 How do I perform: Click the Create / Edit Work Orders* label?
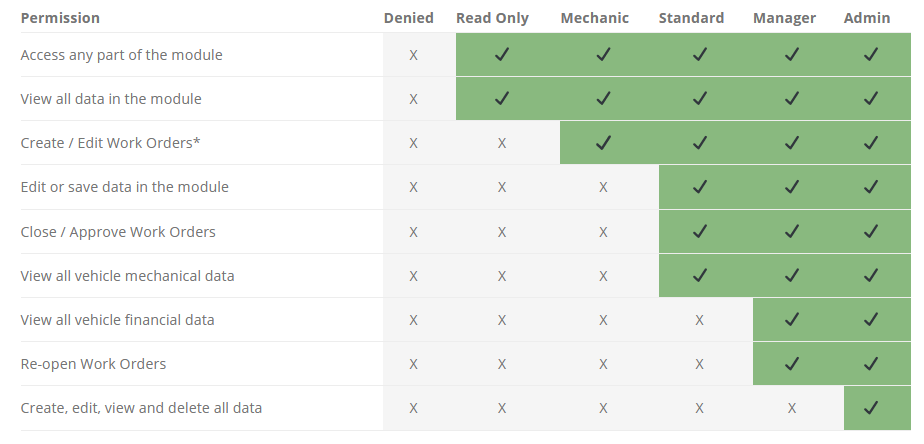[x=111, y=143]
